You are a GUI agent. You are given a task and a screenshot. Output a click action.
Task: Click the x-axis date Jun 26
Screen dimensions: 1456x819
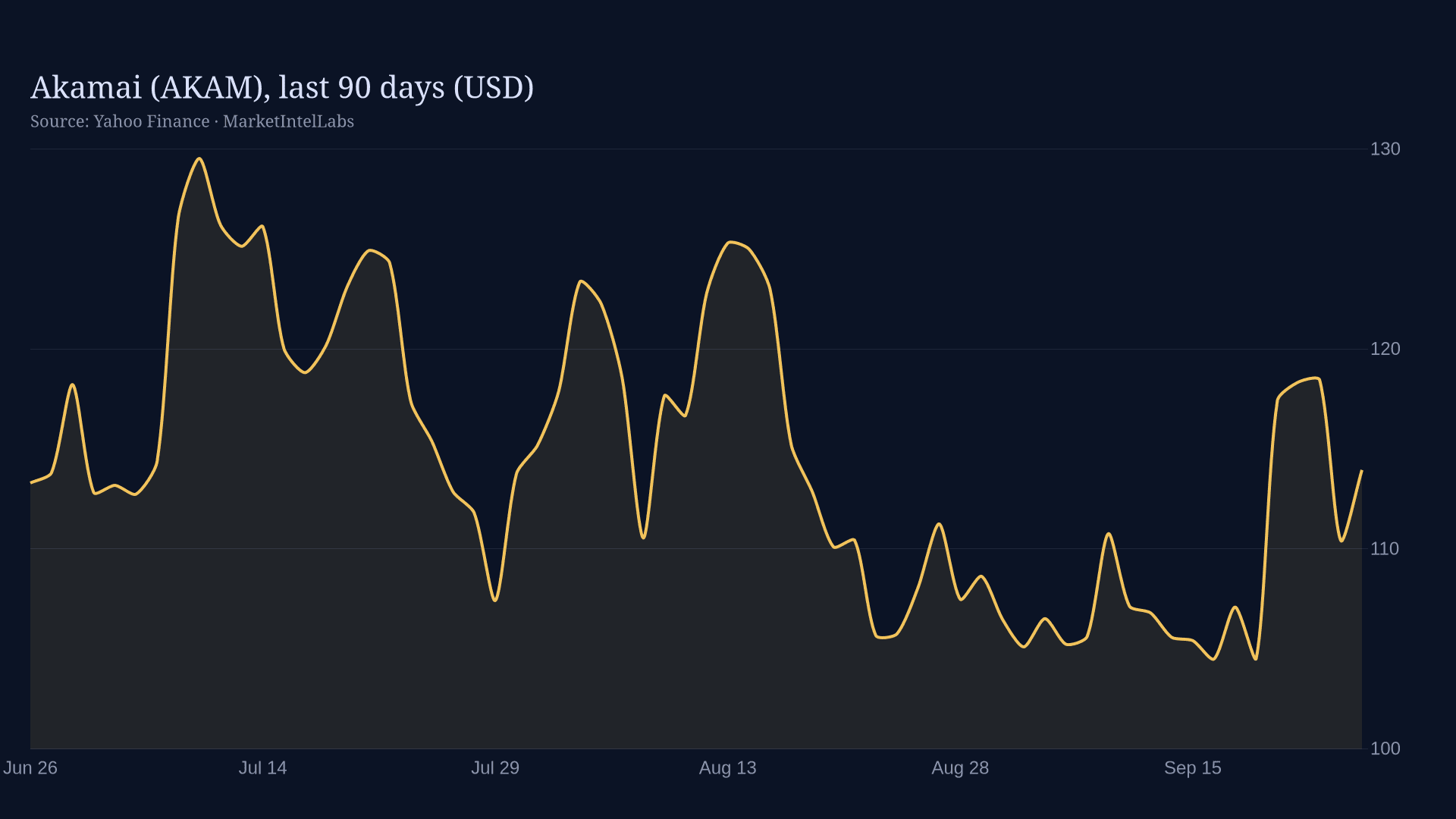pyautogui.click(x=30, y=768)
